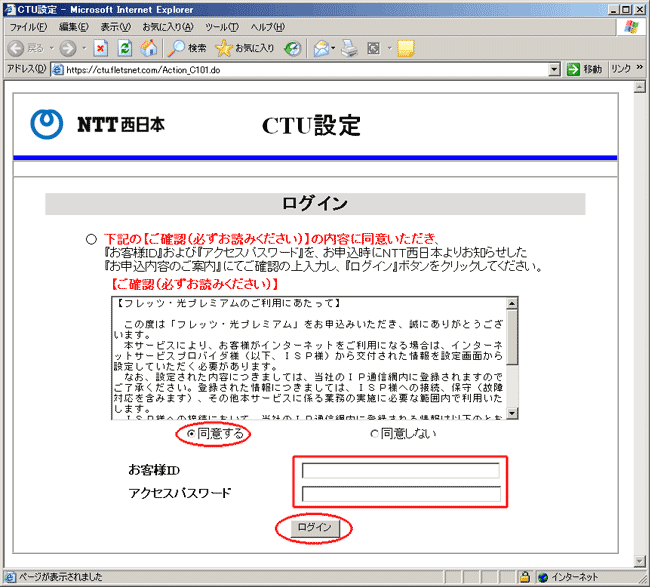Click the page scrollbar down arrow
The image size is (650, 587).
(640, 561)
